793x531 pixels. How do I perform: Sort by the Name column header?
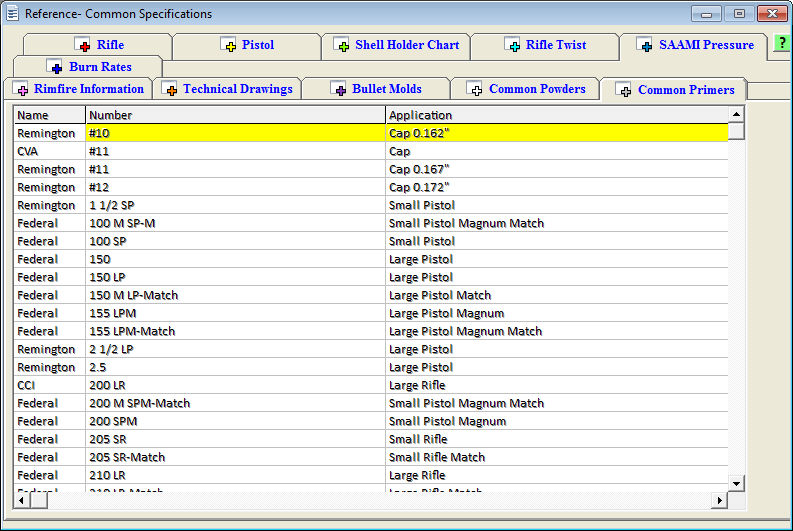click(x=50, y=115)
